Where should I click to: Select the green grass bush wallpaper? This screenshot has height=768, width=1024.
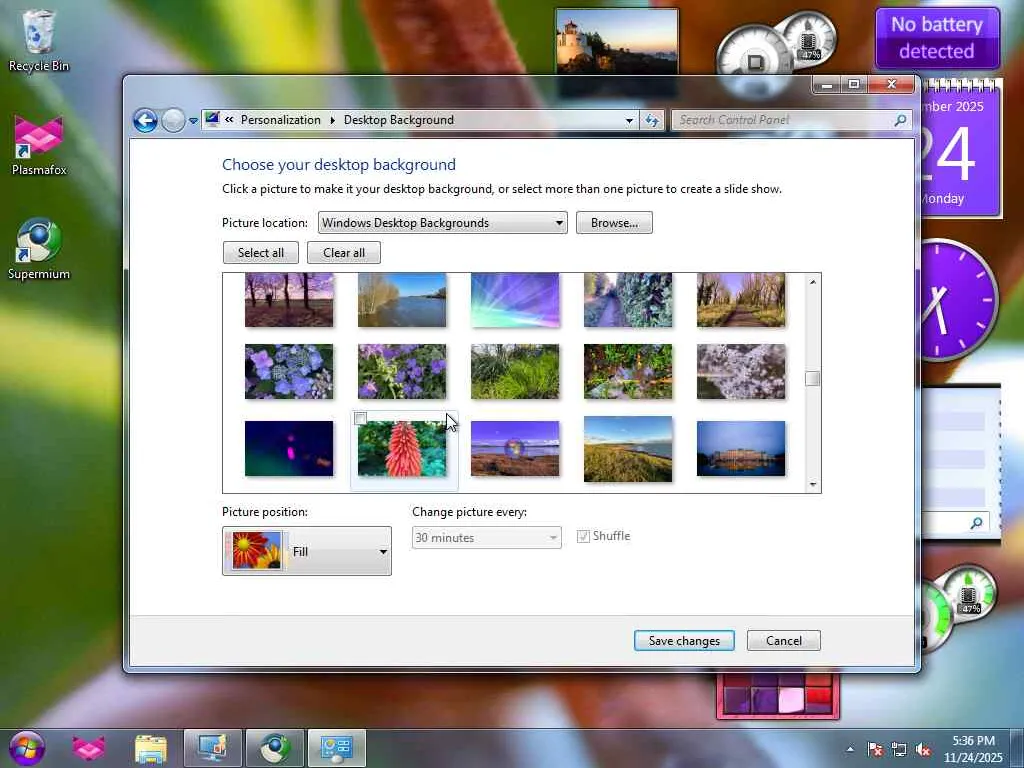pos(515,372)
